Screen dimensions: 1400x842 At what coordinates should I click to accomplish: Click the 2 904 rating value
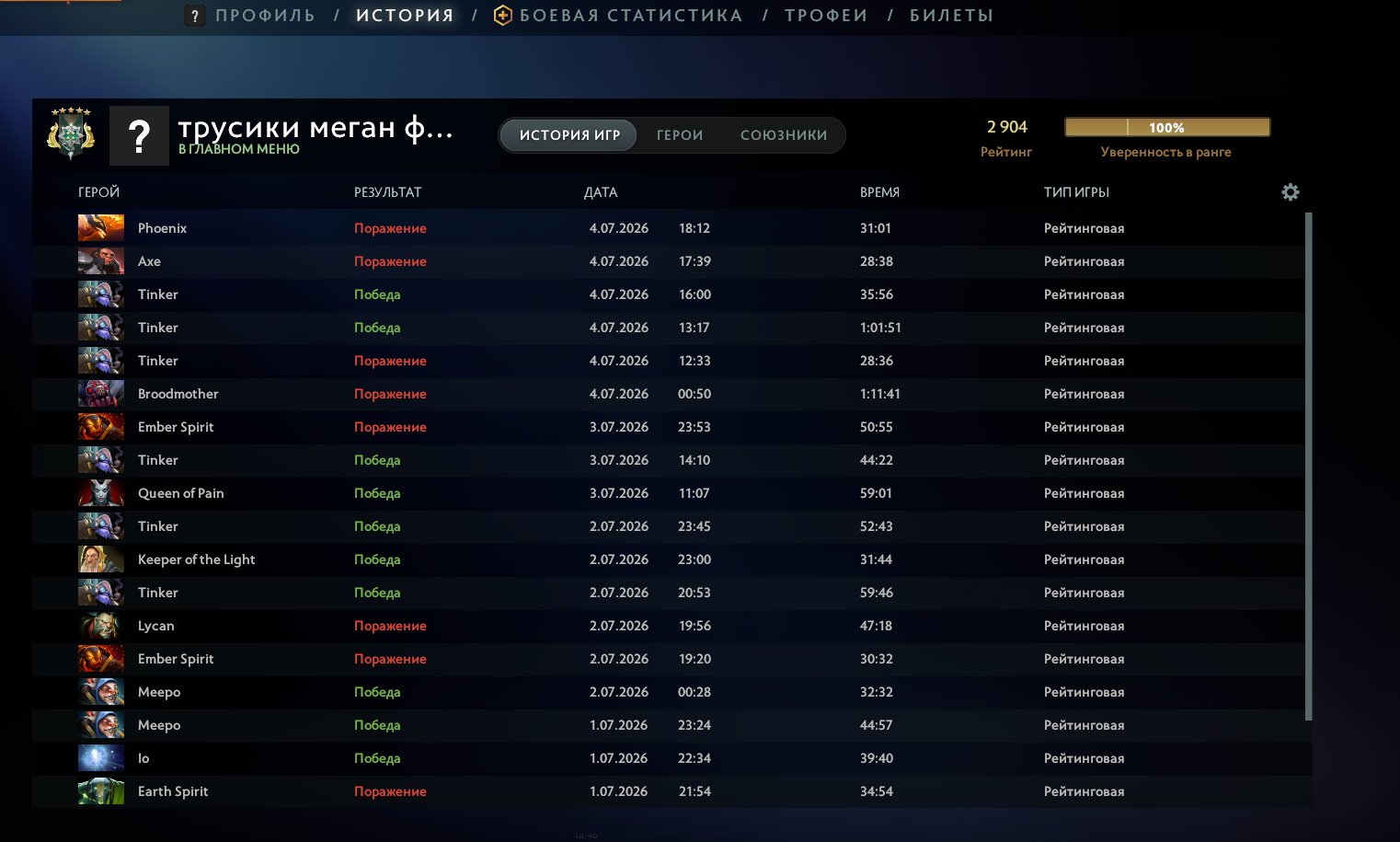[1006, 127]
